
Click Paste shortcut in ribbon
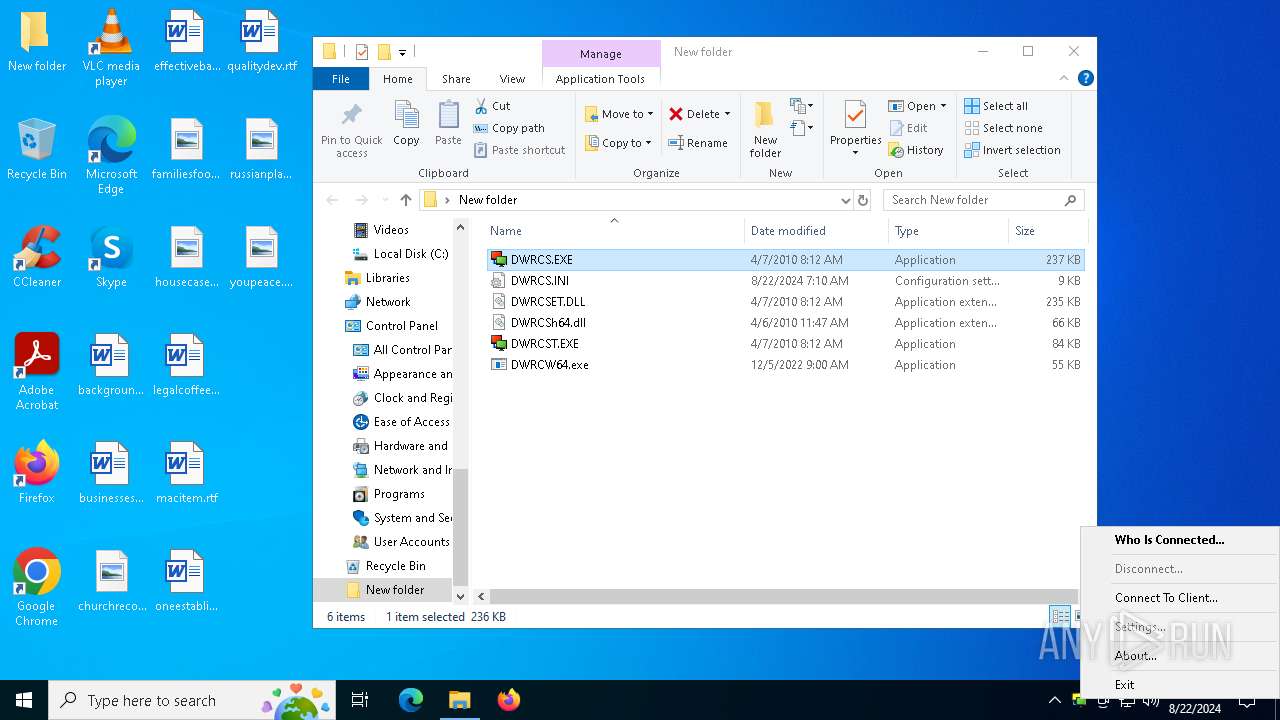(519, 150)
